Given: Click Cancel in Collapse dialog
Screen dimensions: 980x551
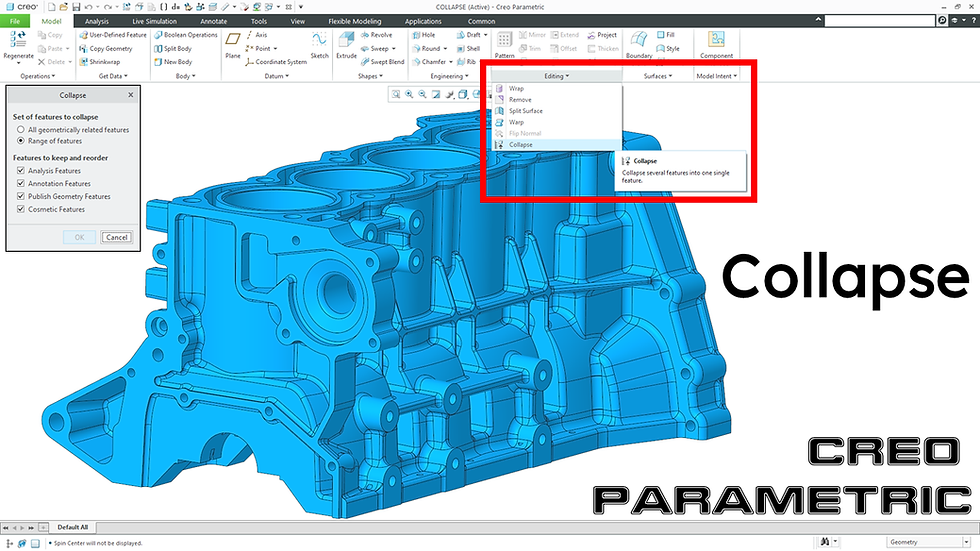Looking at the screenshot, I should click(116, 237).
